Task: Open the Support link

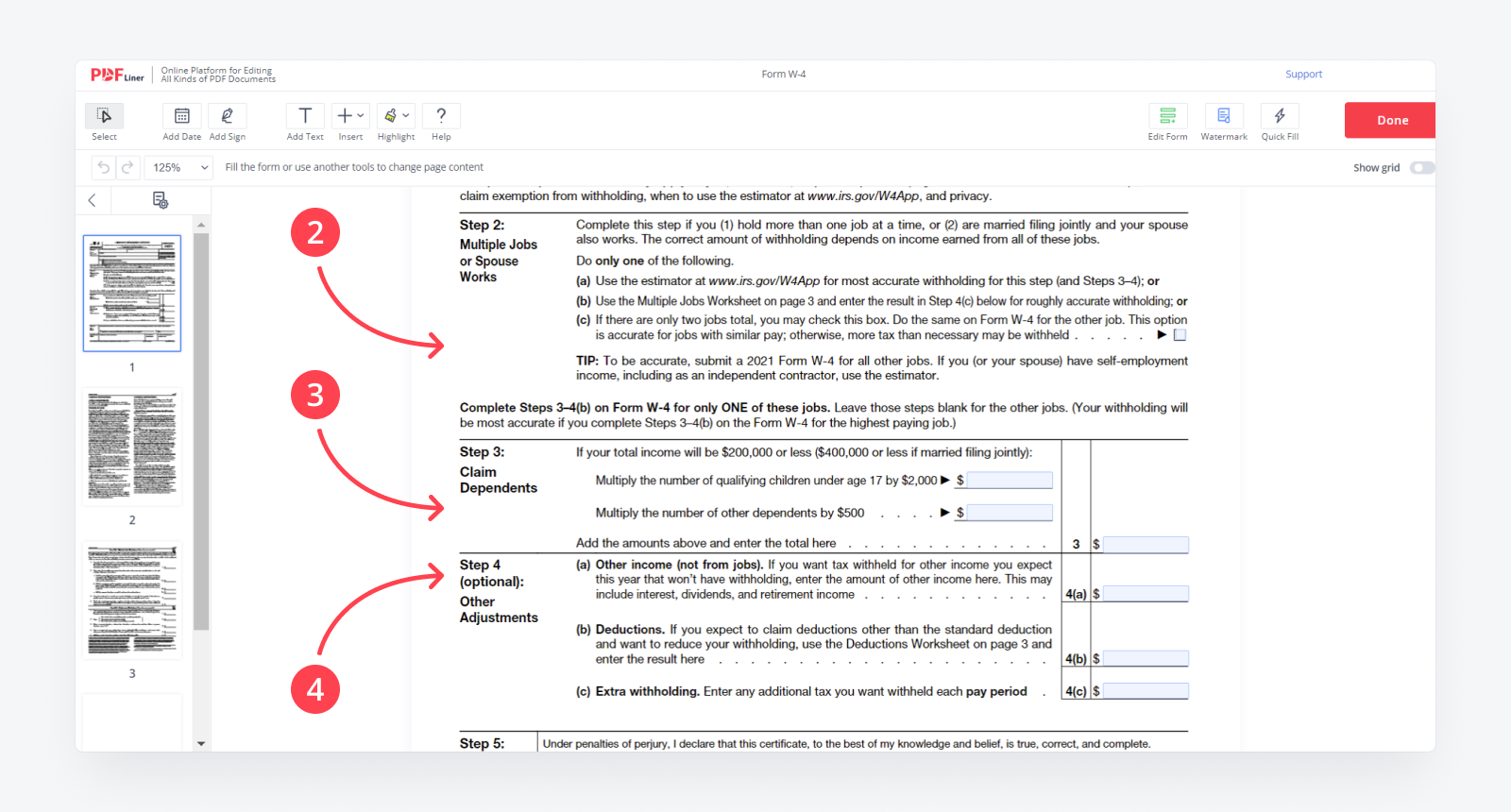Action: 1303,75
